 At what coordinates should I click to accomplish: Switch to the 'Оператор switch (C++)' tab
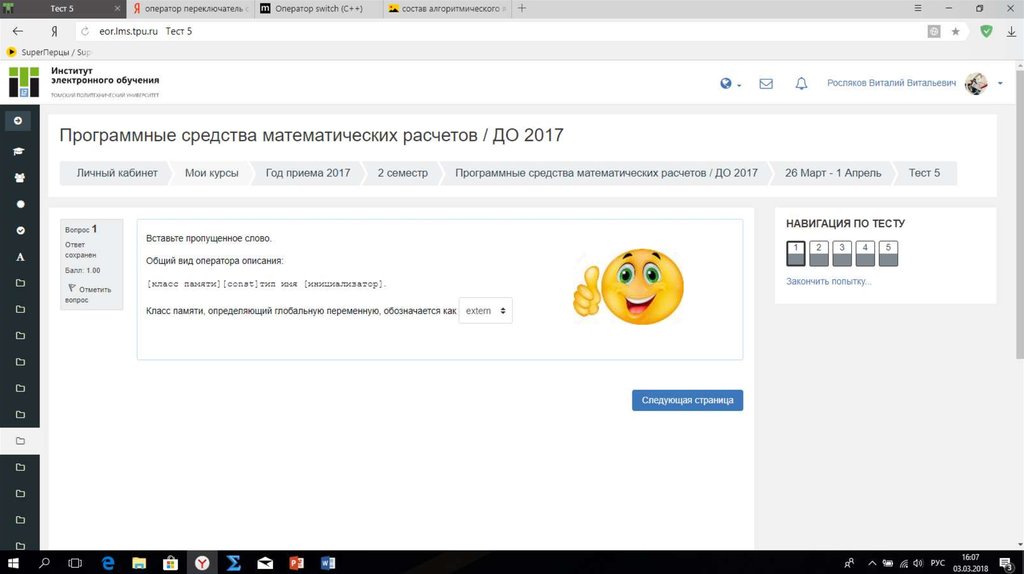tap(318, 8)
